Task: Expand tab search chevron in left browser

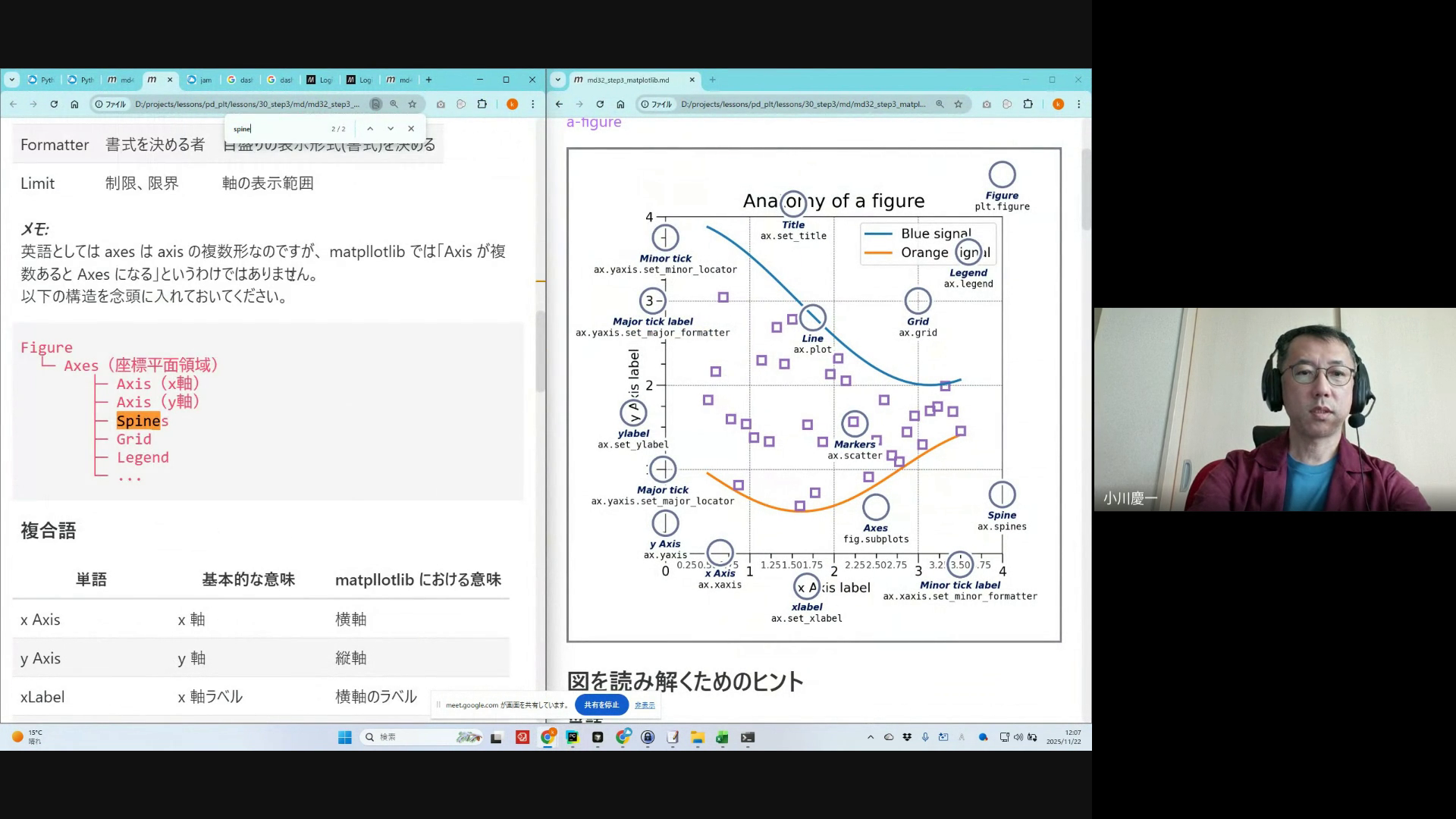Action: [12, 80]
